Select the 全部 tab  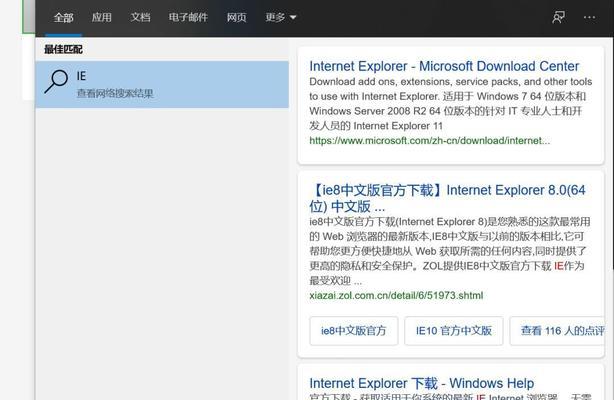point(63,18)
